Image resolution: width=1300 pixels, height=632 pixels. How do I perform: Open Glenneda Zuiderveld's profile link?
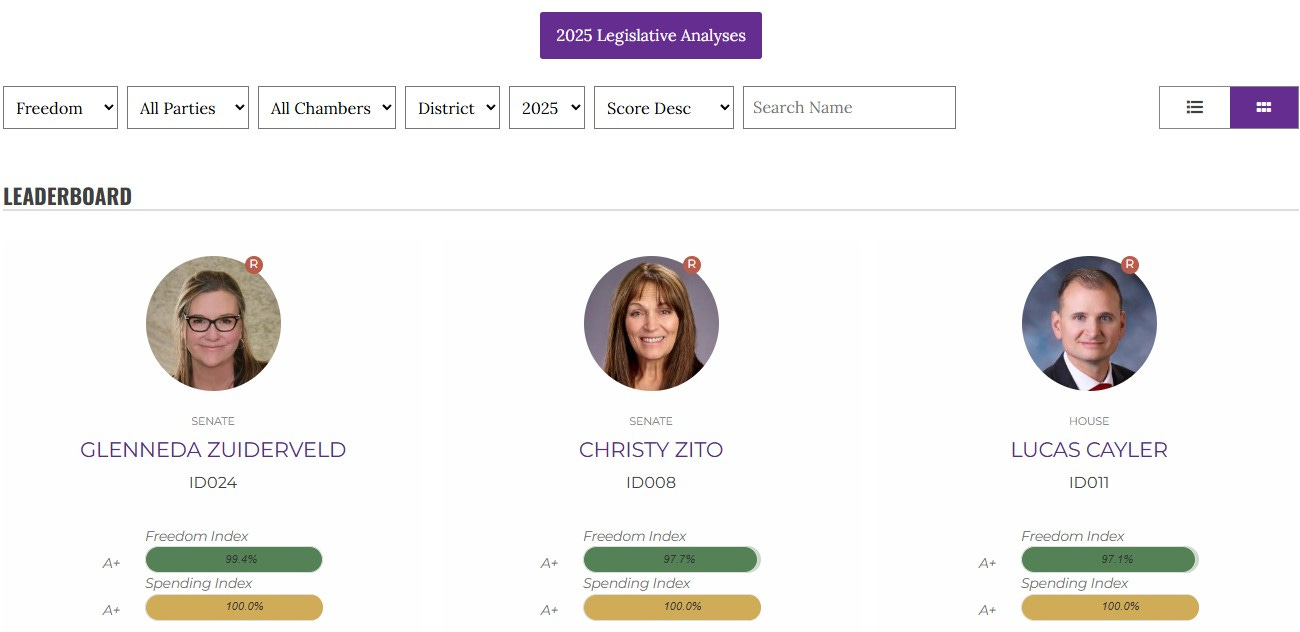213,450
